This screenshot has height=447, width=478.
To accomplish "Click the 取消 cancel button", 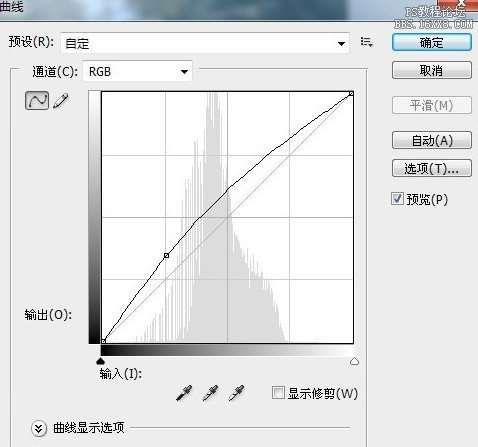I will coord(432,70).
